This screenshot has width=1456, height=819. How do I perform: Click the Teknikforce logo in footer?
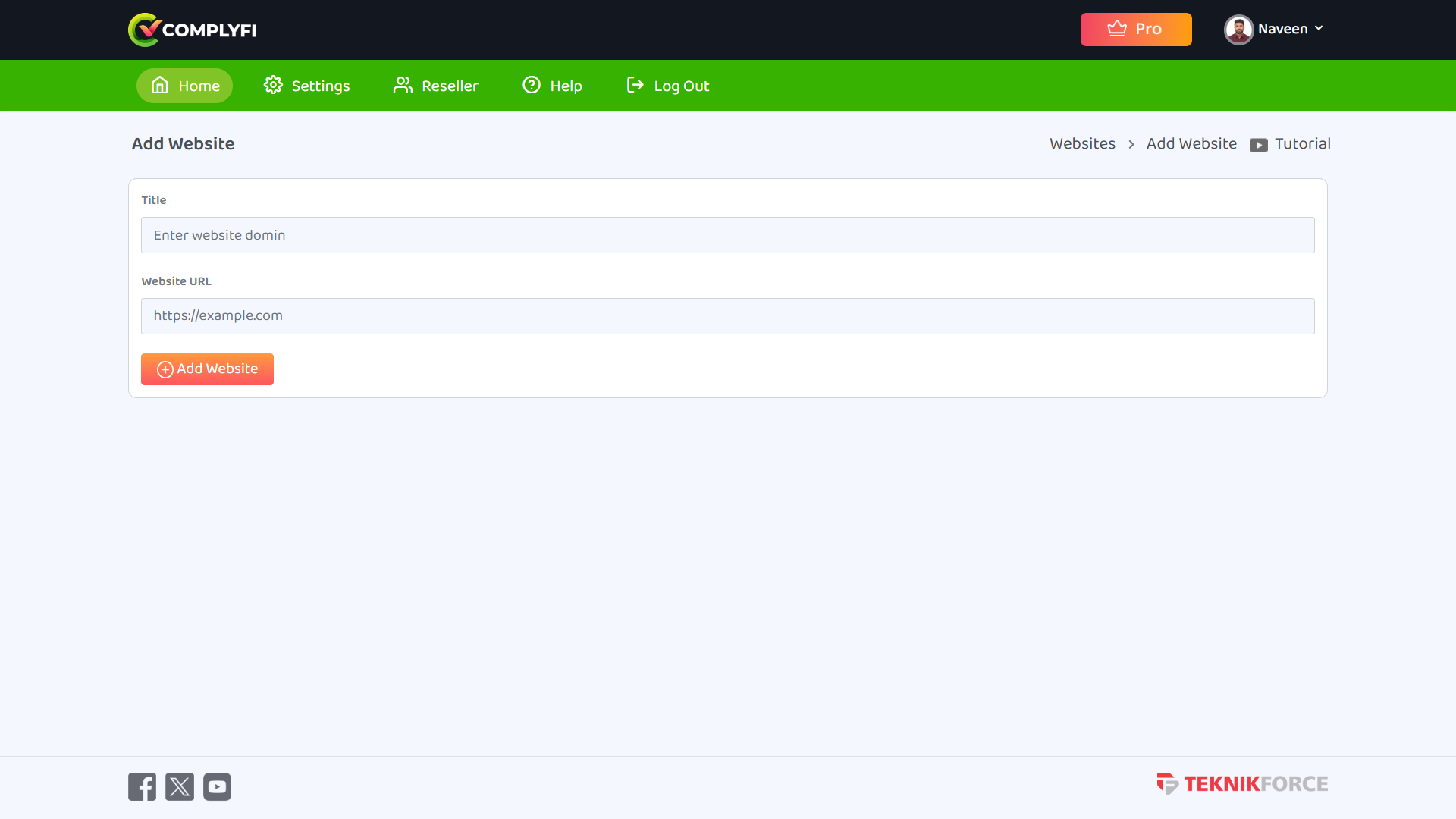1241,784
